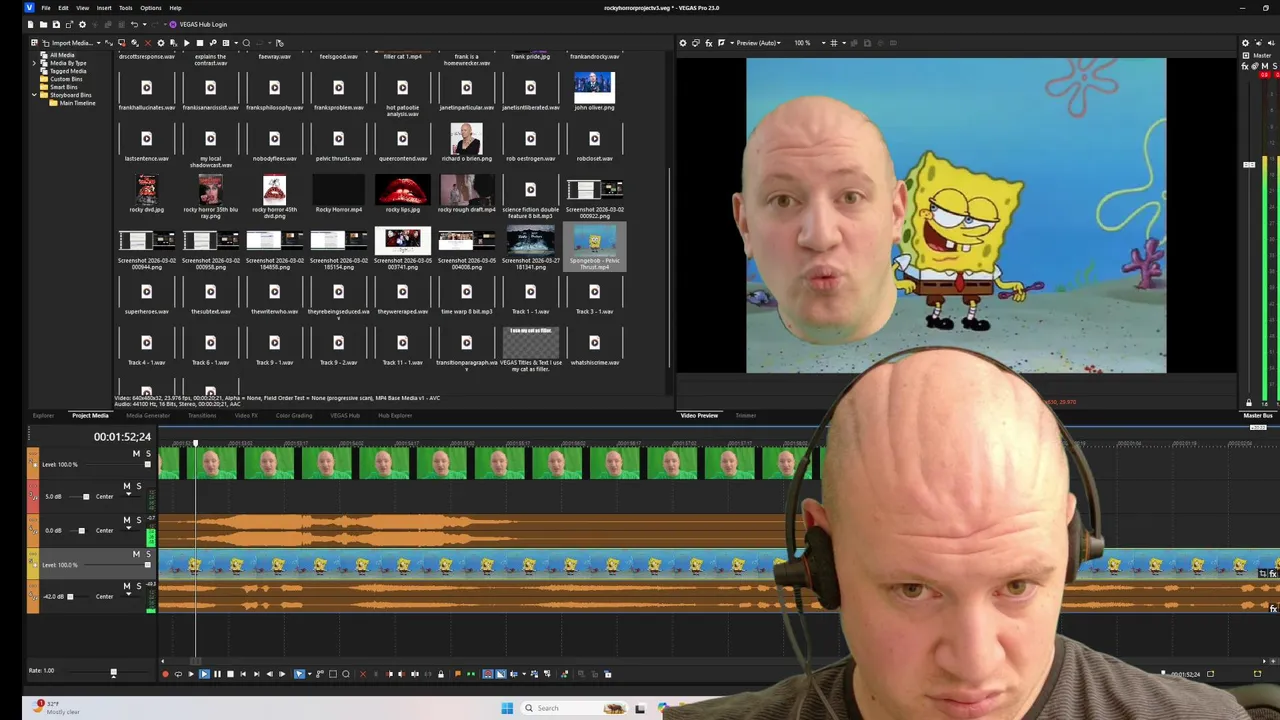Switch to the Video FX tab
The image size is (1280, 720).
pyautogui.click(x=246, y=415)
